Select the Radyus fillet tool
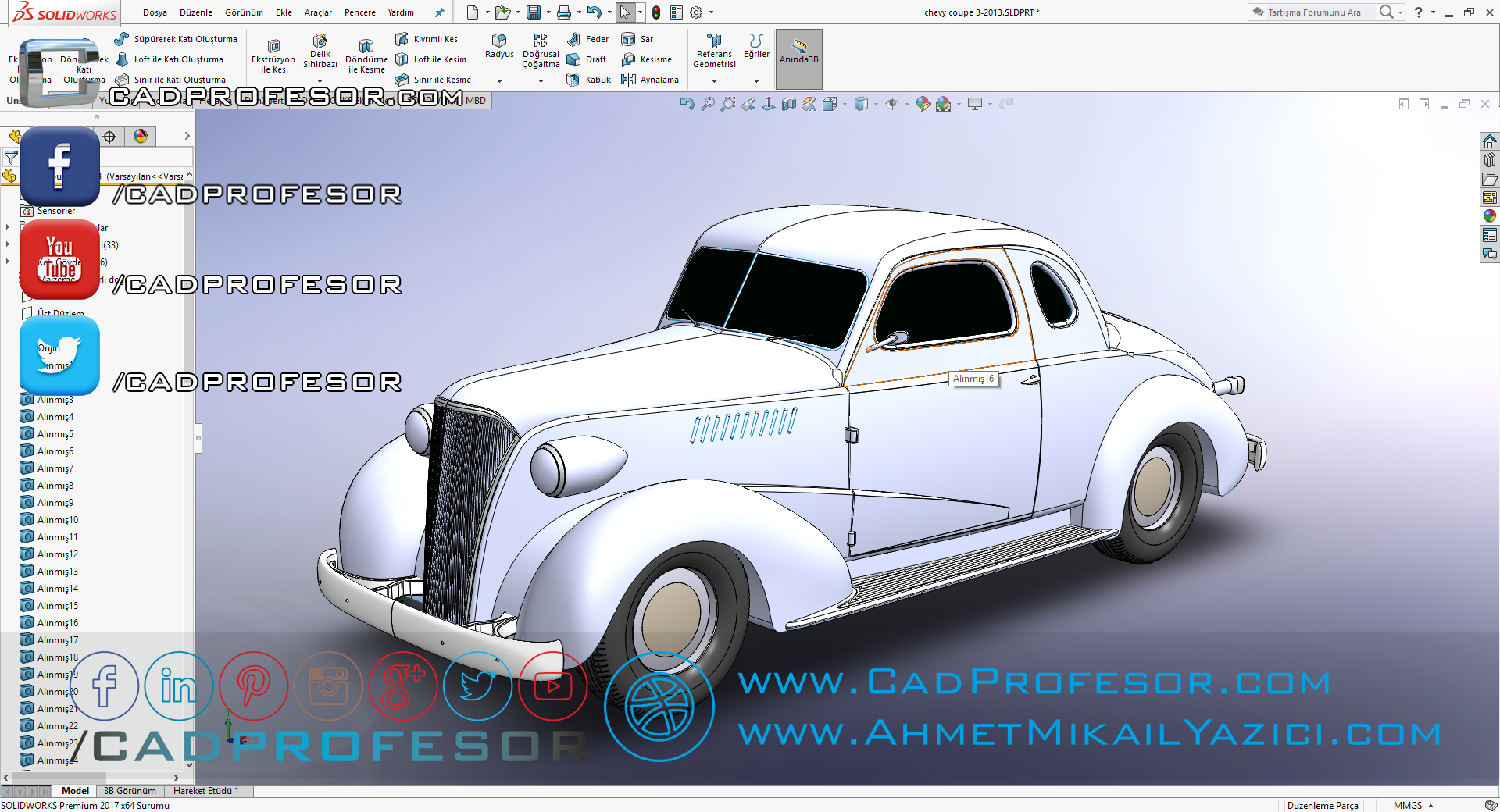 coord(499,46)
